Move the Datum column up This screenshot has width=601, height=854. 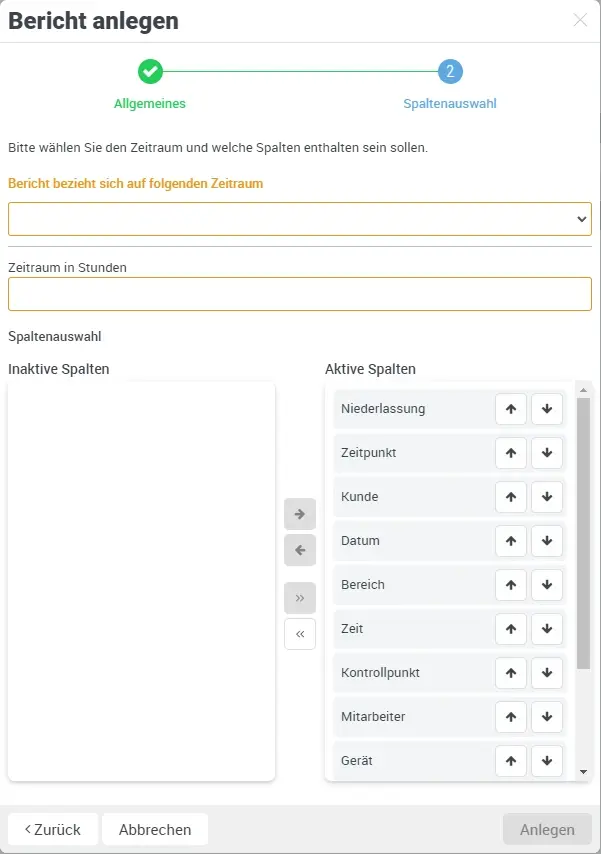point(511,540)
